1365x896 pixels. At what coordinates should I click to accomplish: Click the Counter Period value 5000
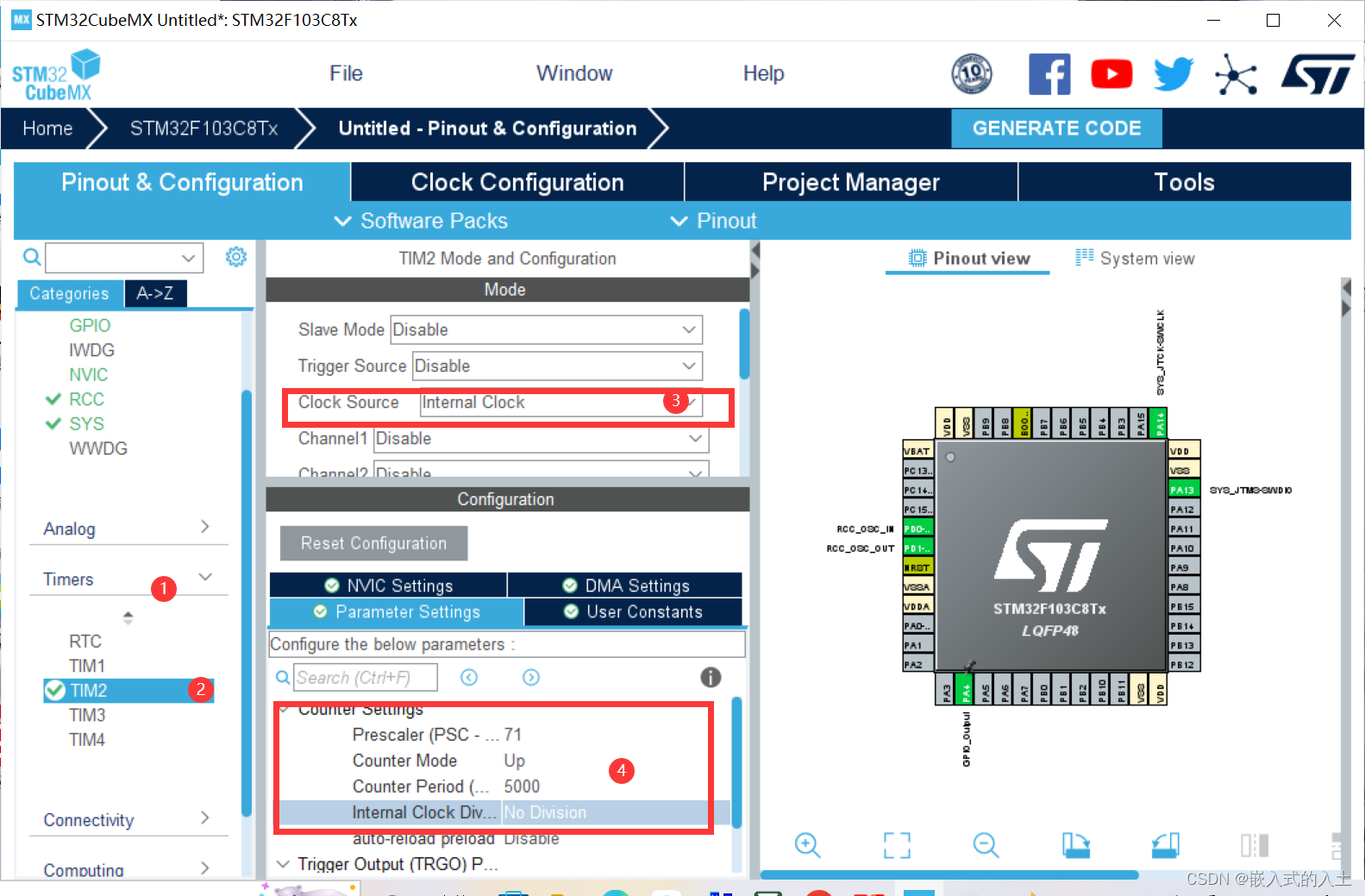pos(522,786)
